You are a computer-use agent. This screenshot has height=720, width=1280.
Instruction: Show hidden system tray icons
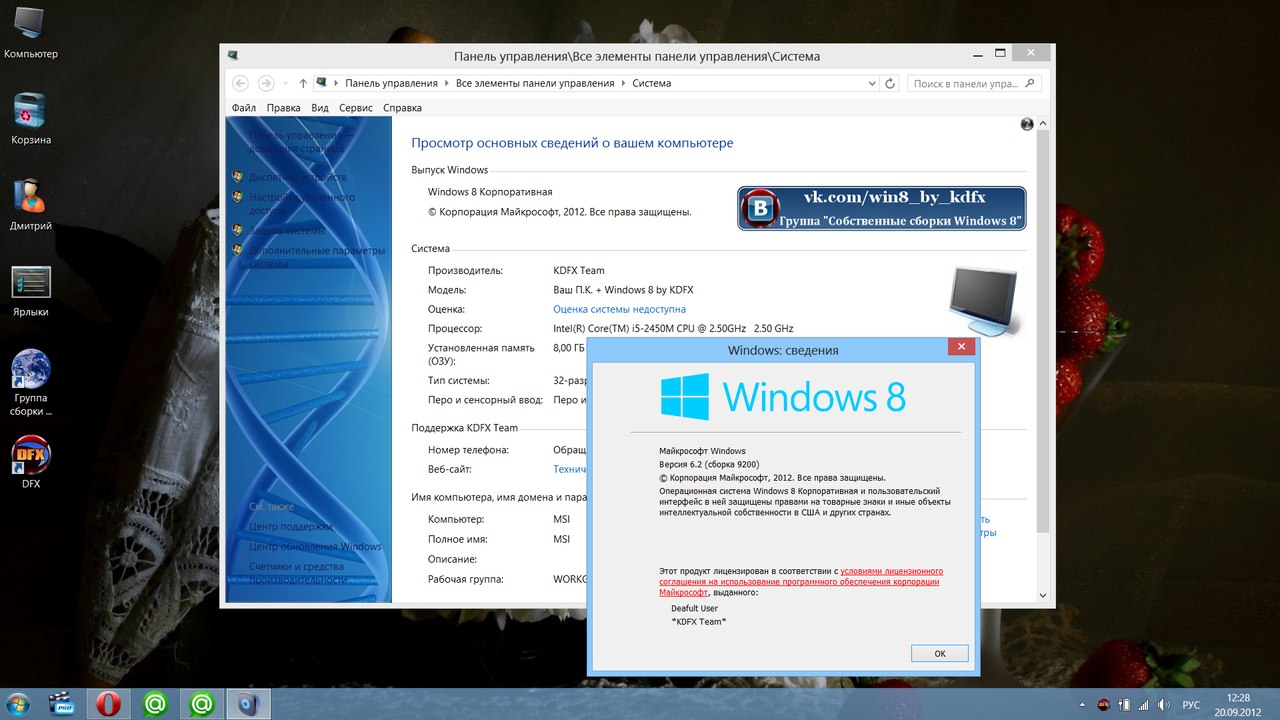[x=1082, y=704]
